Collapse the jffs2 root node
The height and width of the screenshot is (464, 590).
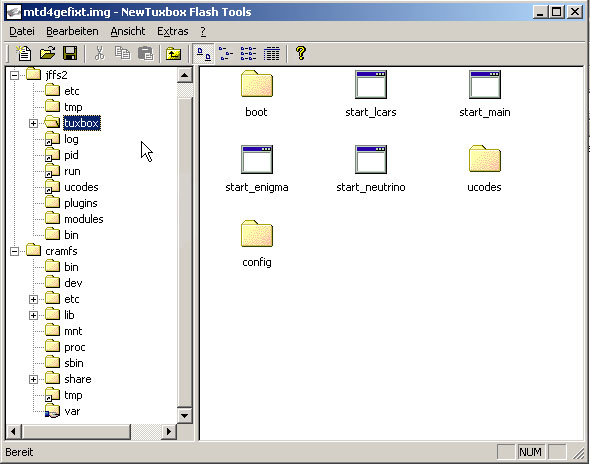click(x=14, y=75)
